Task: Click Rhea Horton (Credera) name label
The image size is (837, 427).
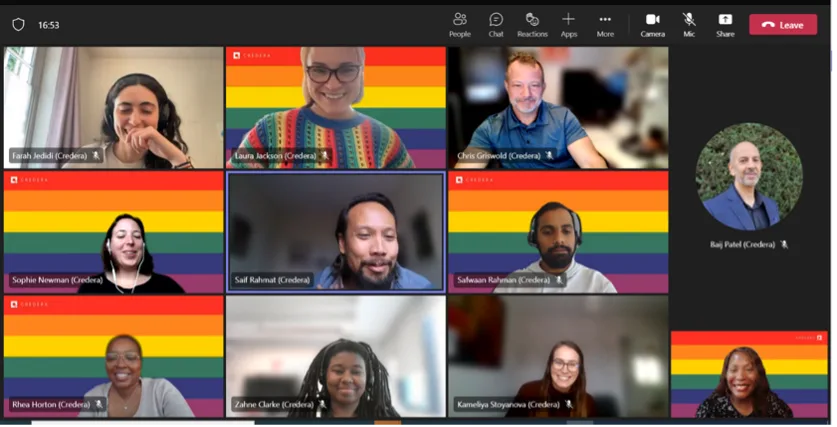Action: pos(51,405)
